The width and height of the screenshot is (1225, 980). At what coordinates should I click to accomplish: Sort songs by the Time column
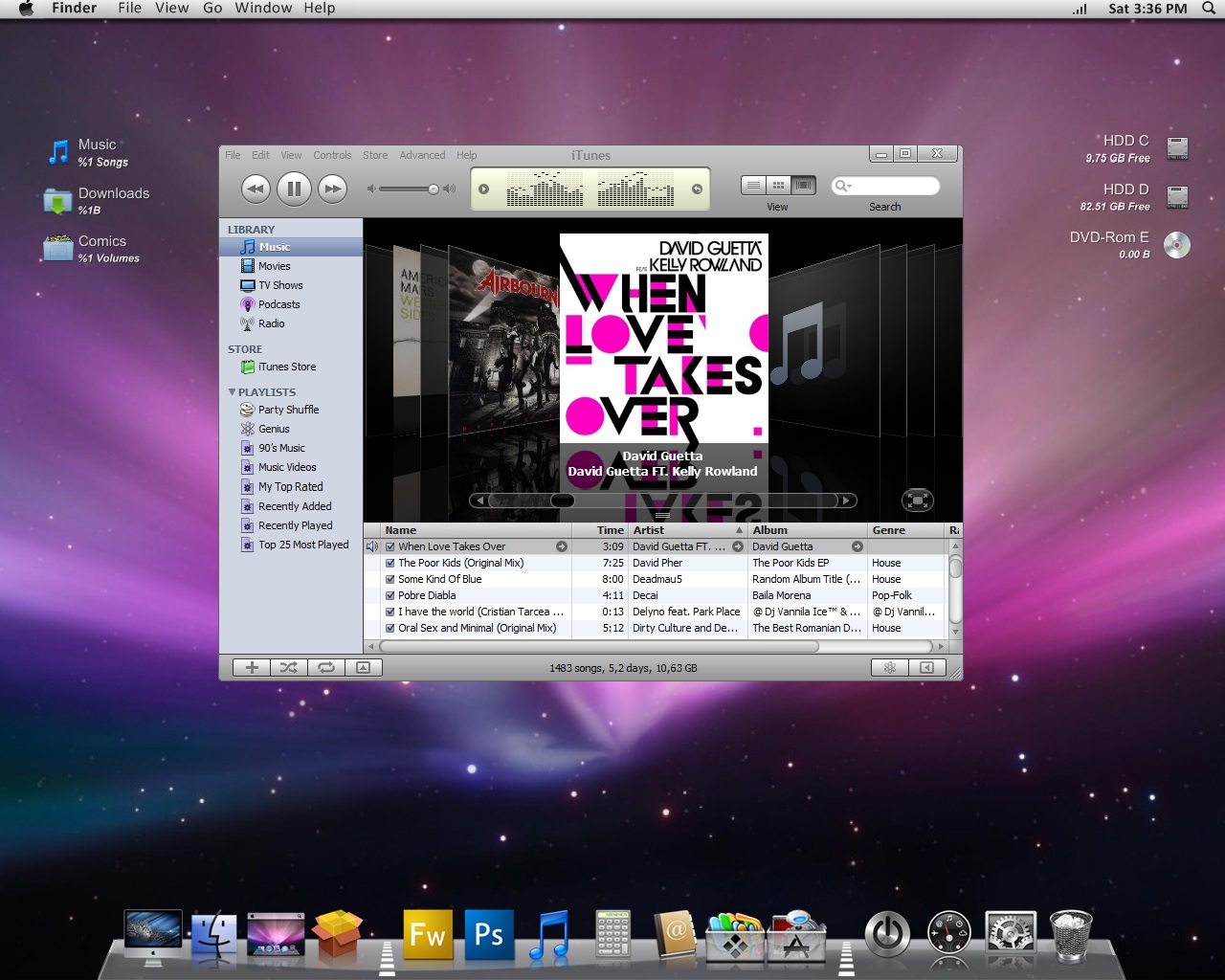tap(600, 530)
